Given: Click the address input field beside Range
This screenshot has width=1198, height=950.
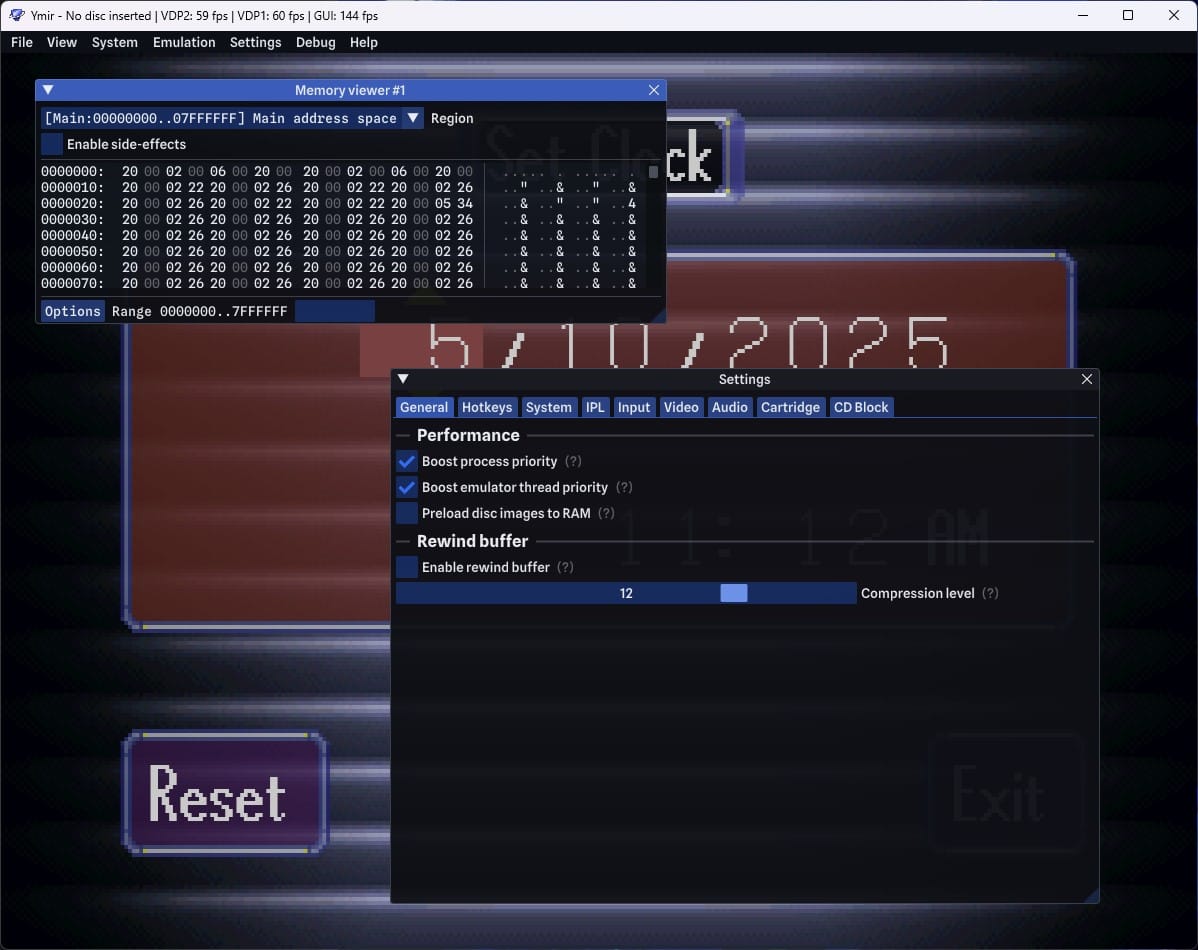Looking at the screenshot, I should point(335,311).
